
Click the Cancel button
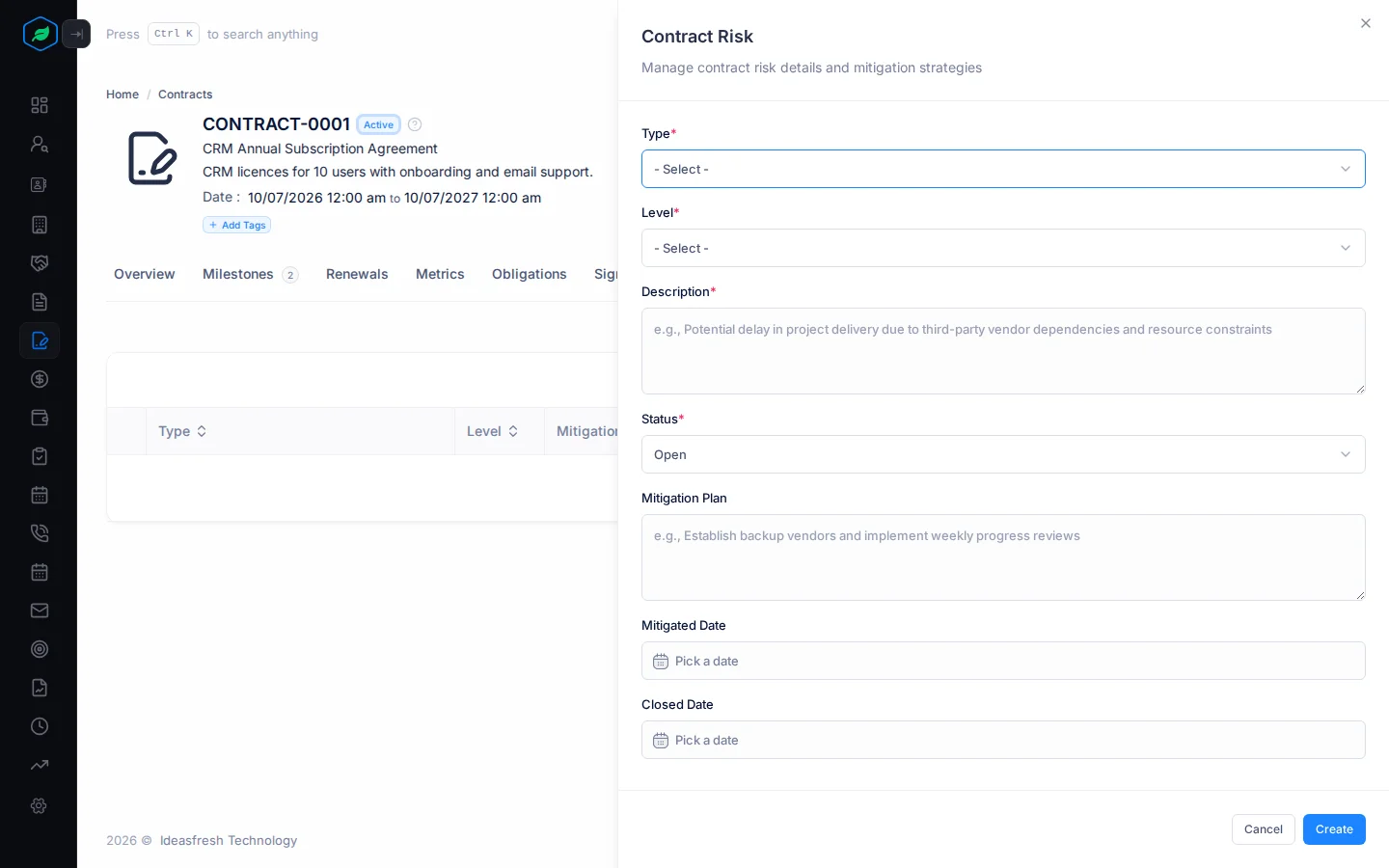click(x=1264, y=829)
